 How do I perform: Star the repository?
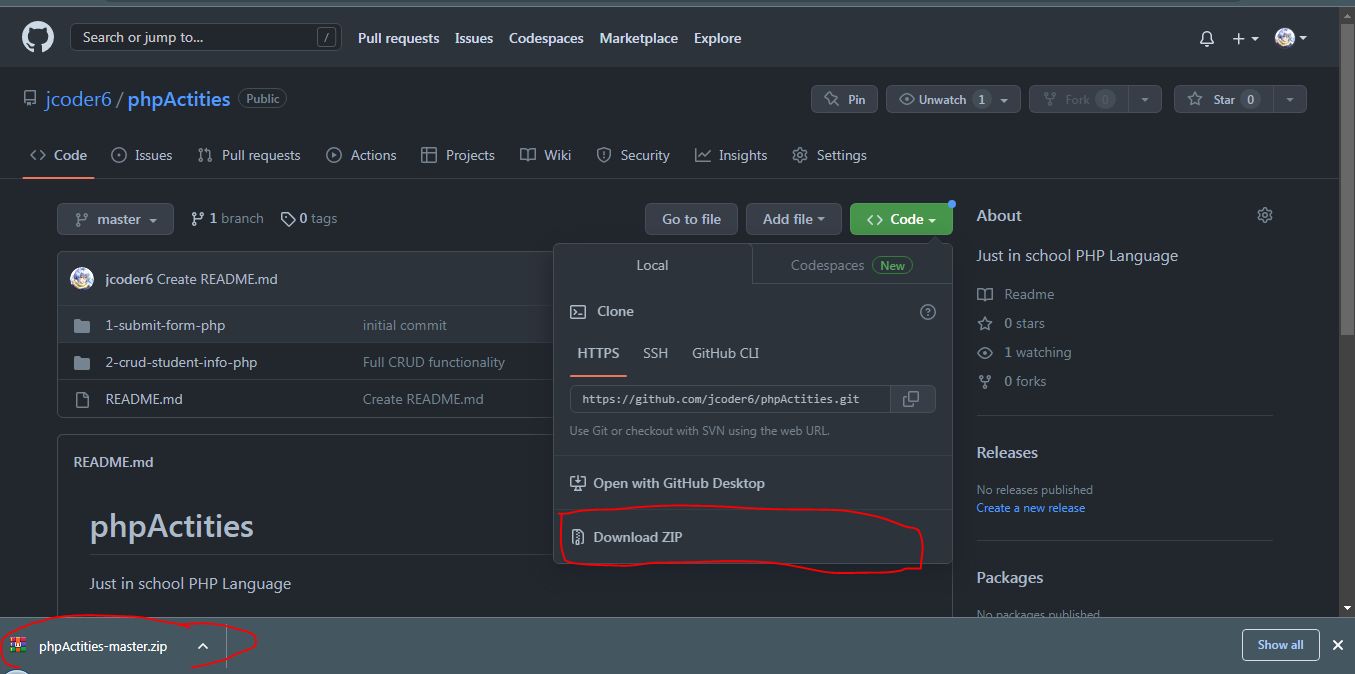coord(1223,99)
